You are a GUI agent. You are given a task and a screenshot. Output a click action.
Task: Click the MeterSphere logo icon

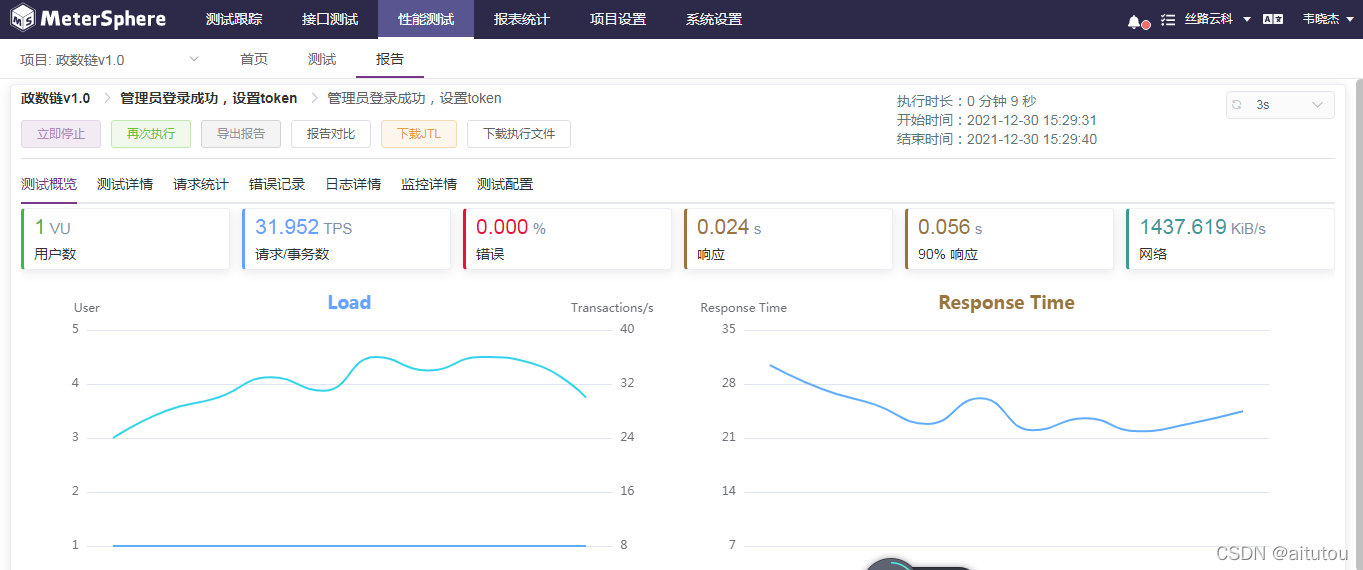tap(22, 19)
